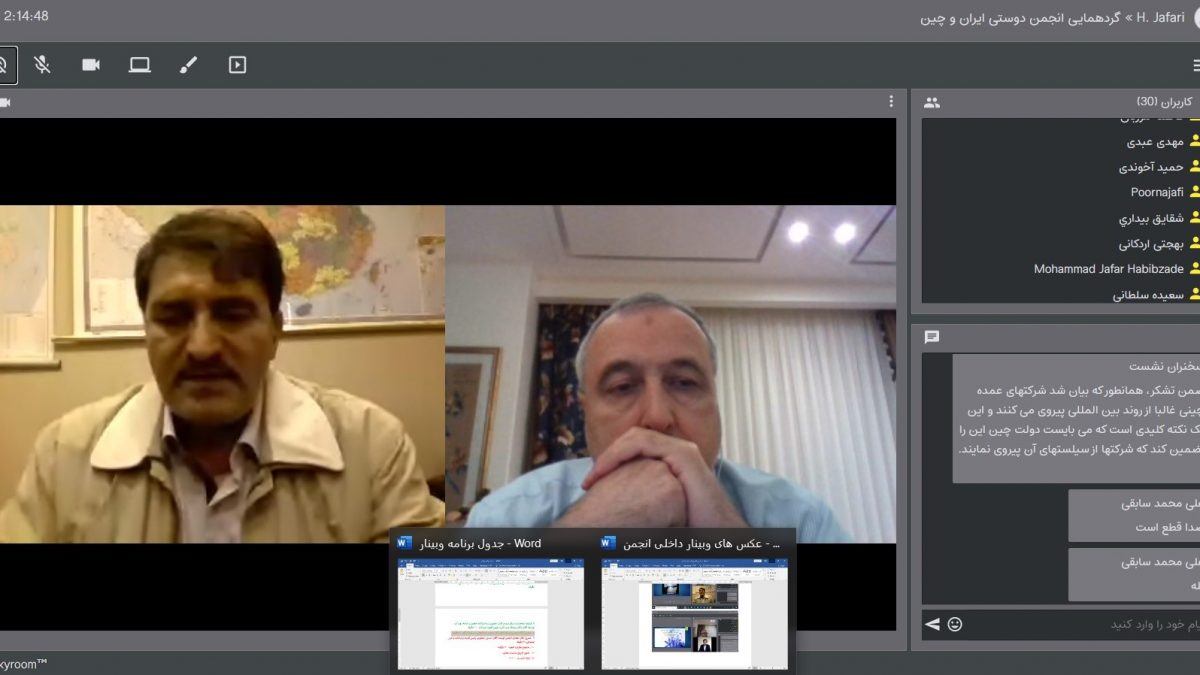Click the room title گردهمایی انجمن دوستی ایران و چین
1200x675 pixels.
(1022, 18)
